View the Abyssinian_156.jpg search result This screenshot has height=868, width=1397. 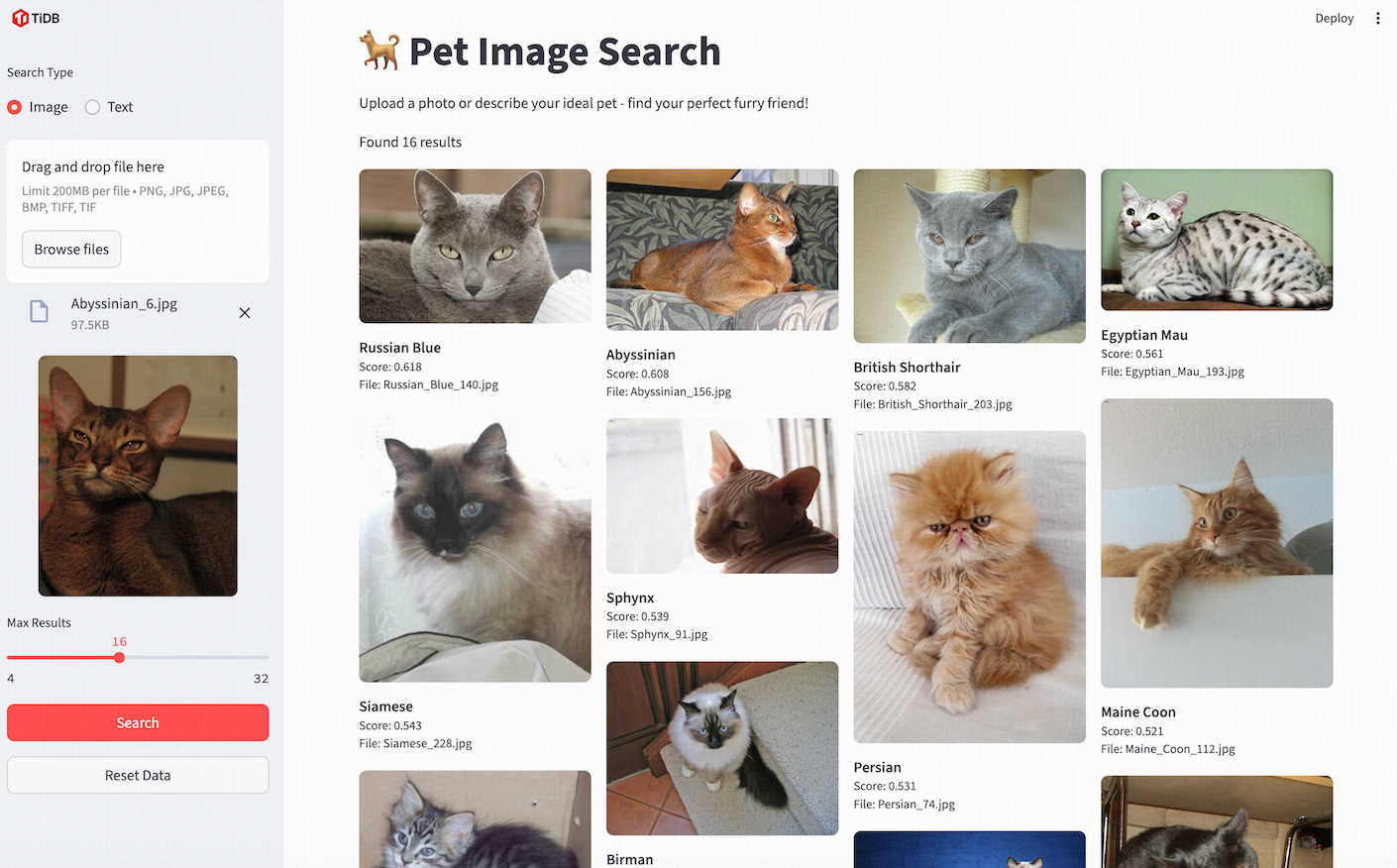(x=721, y=250)
